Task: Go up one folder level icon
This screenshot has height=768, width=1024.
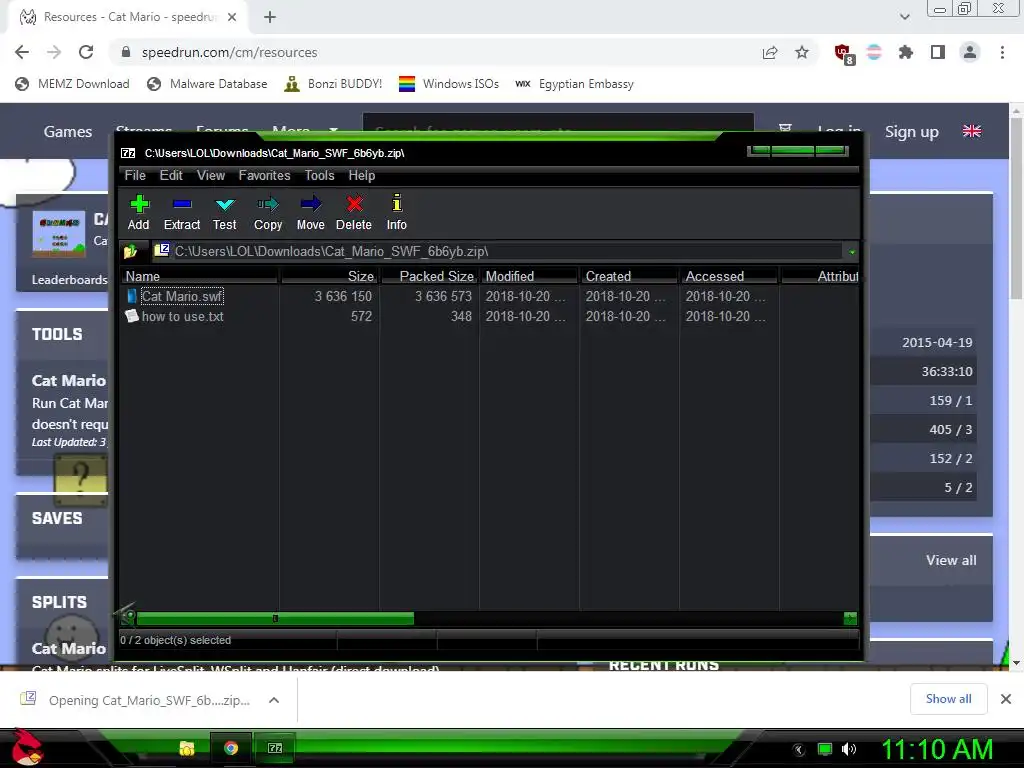Action: coord(130,251)
